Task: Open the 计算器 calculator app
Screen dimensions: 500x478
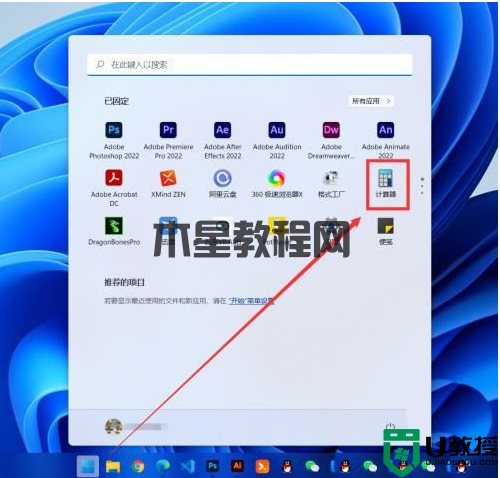Action: (386, 184)
